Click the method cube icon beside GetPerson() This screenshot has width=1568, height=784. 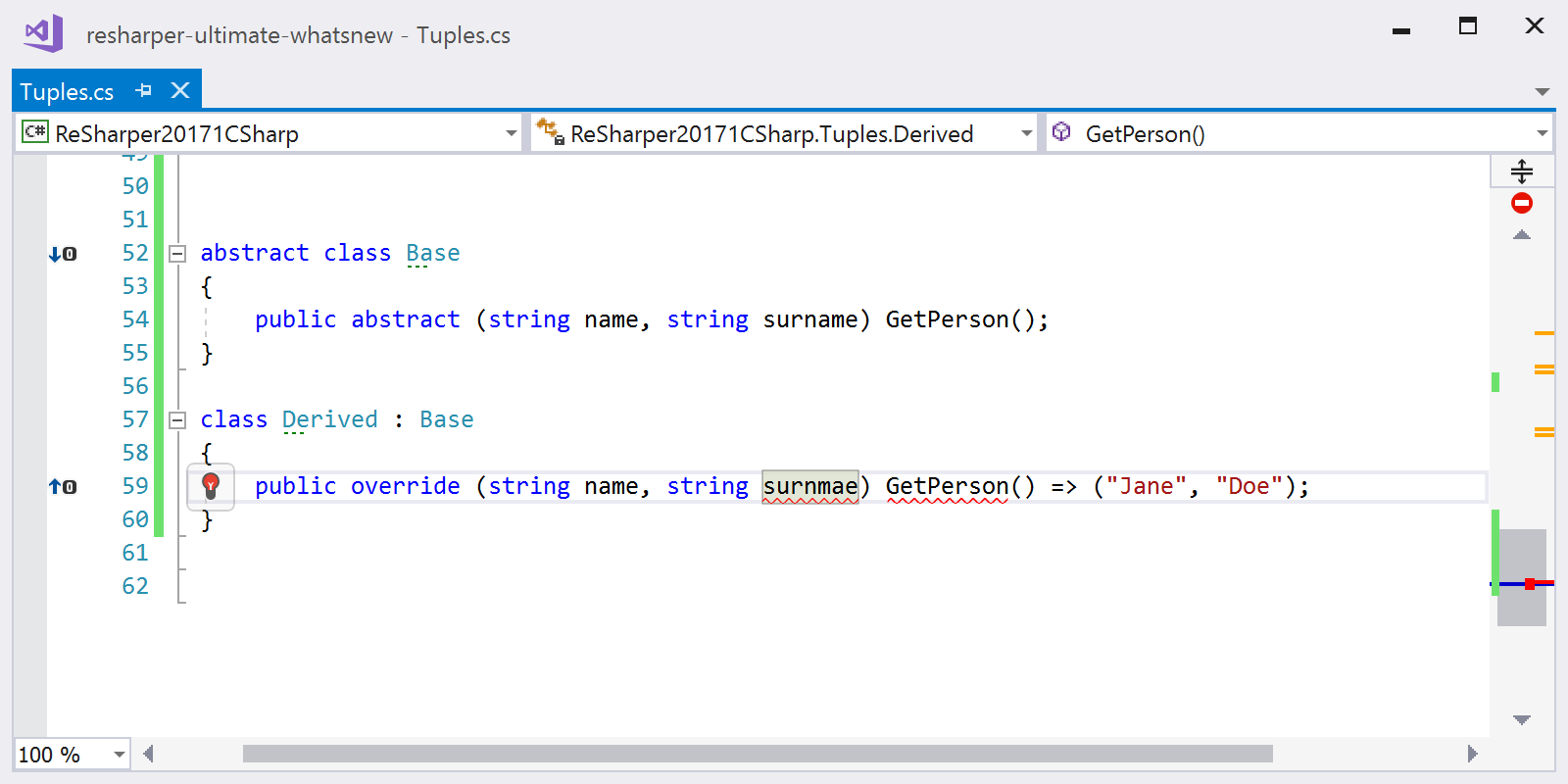click(1061, 130)
